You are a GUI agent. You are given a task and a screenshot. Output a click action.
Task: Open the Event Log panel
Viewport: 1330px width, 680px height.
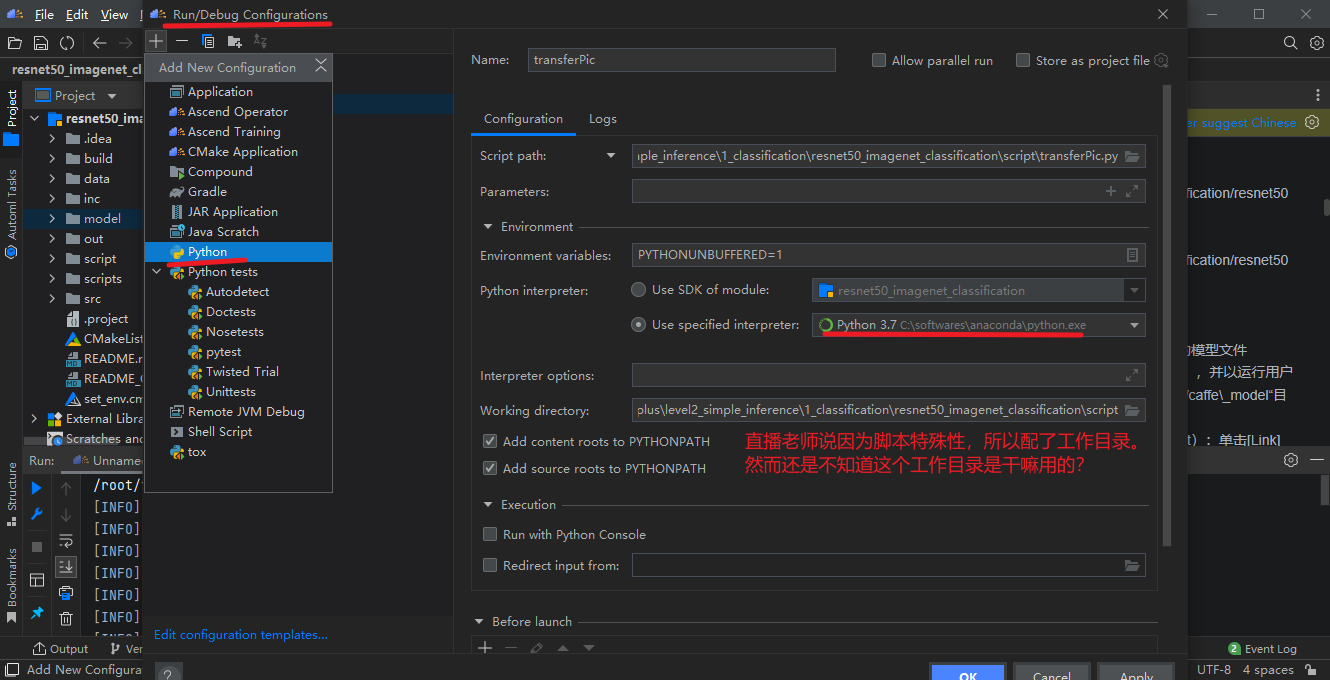tap(1262, 649)
